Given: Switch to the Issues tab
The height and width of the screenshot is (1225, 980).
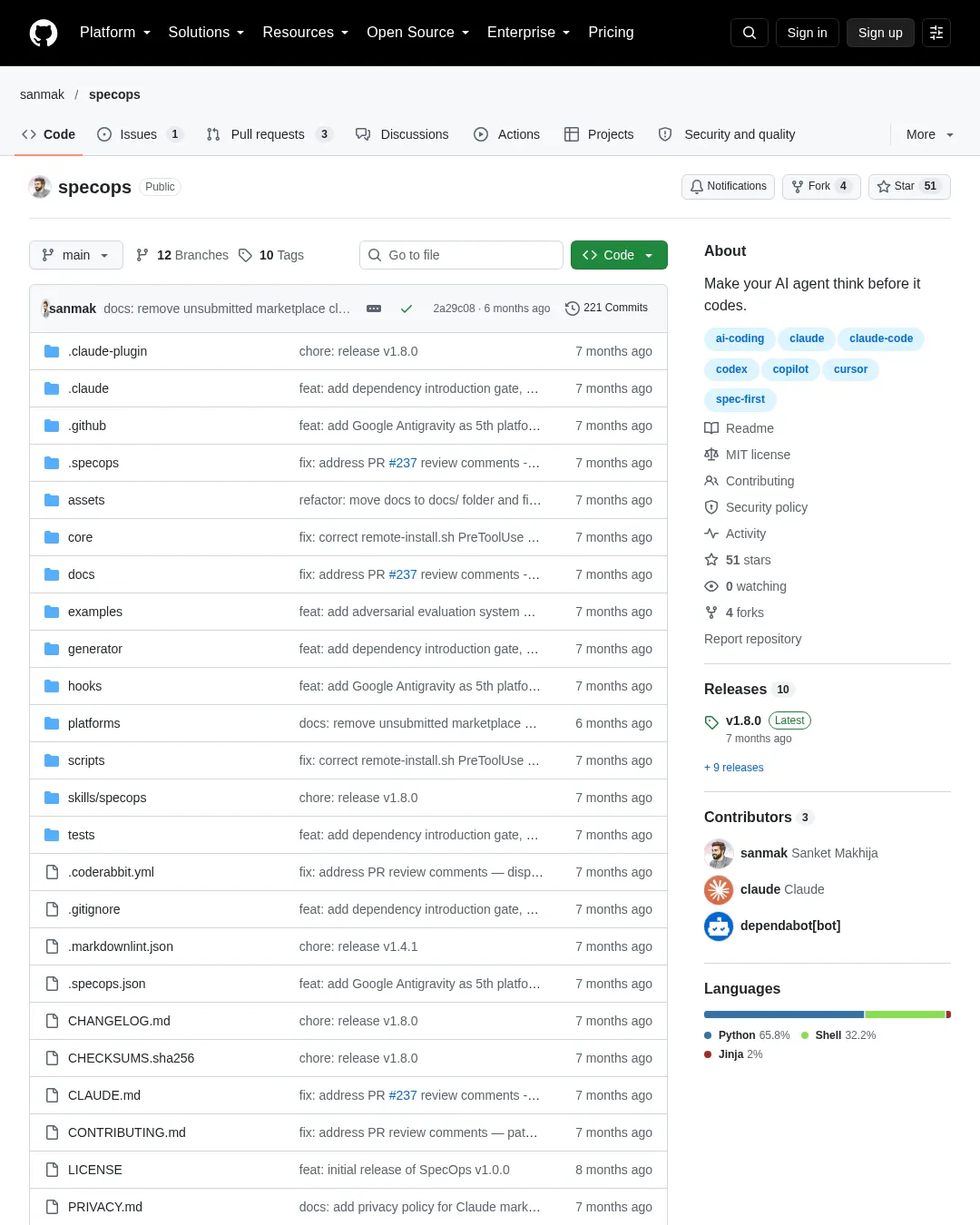Looking at the screenshot, I should pos(141,134).
